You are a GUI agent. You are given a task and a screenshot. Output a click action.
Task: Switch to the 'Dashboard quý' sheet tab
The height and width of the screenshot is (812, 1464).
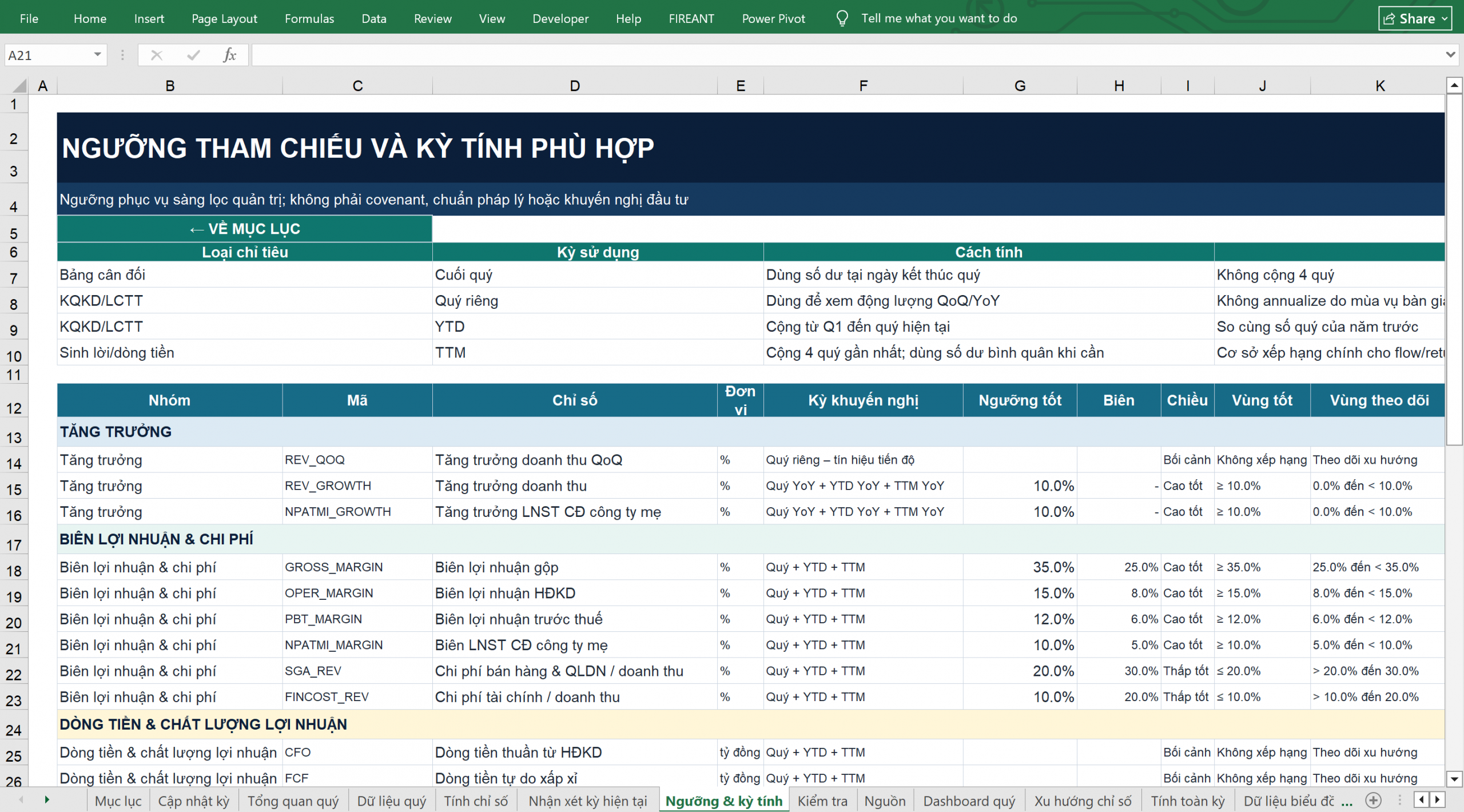(x=969, y=801)
